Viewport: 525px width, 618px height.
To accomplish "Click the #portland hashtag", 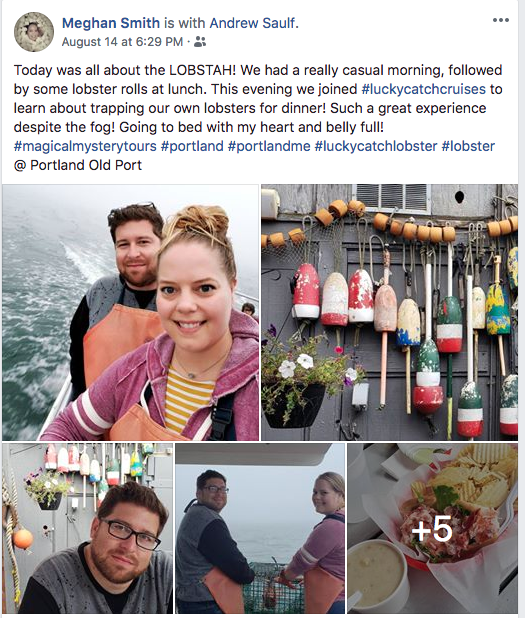I will (x=192, y=146).
